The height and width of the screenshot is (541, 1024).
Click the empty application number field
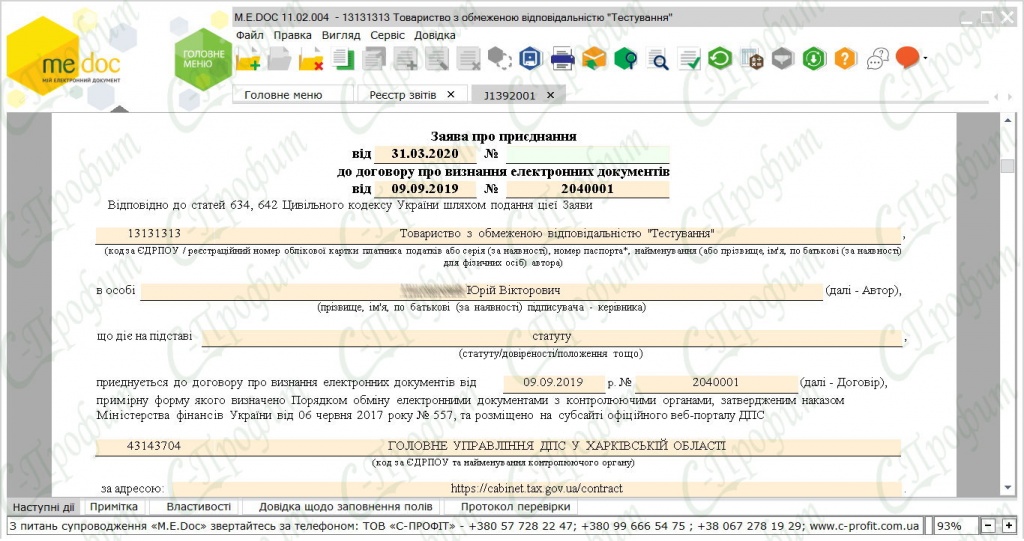click(x=587, y=154)
